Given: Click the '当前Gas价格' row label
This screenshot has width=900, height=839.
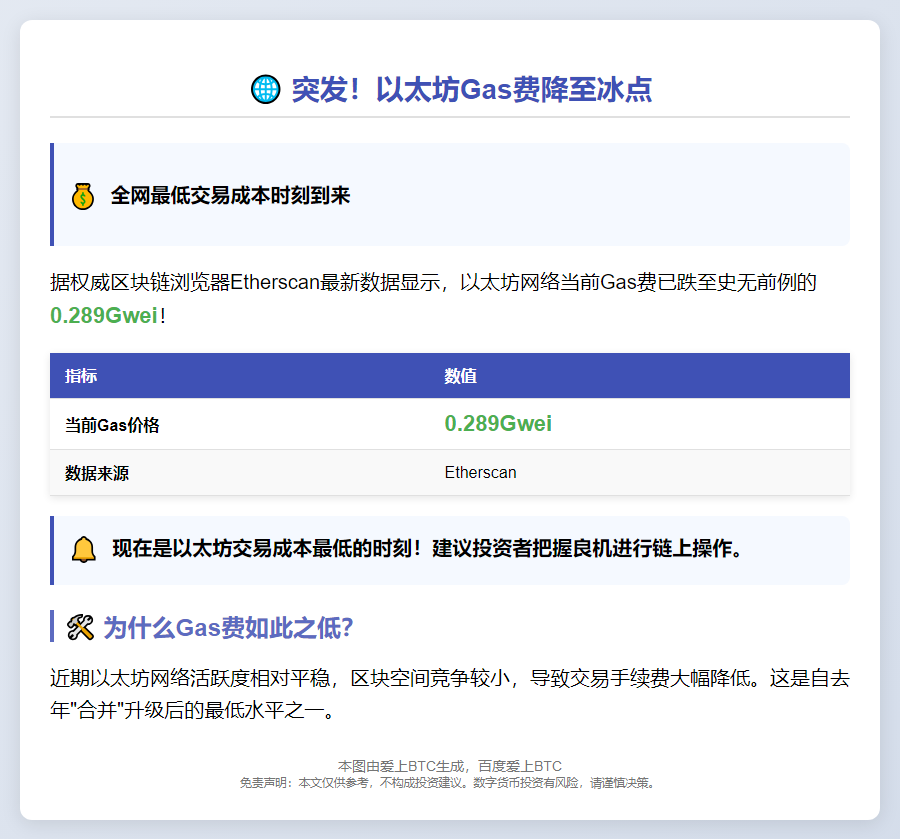Looking at the screenshot, I should click(x=112, y=425).
